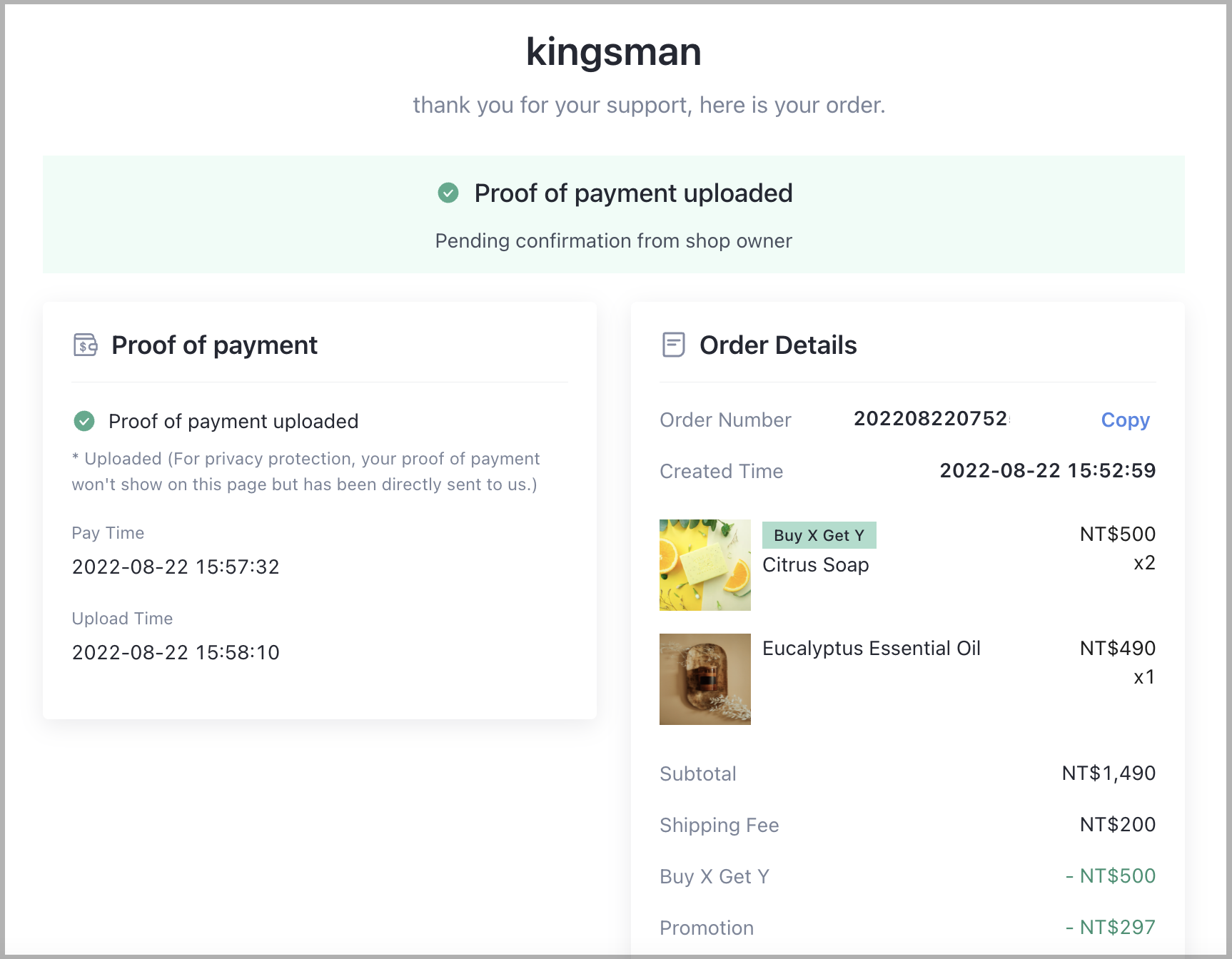Click the Pay Time value

[x=176, y=567]
